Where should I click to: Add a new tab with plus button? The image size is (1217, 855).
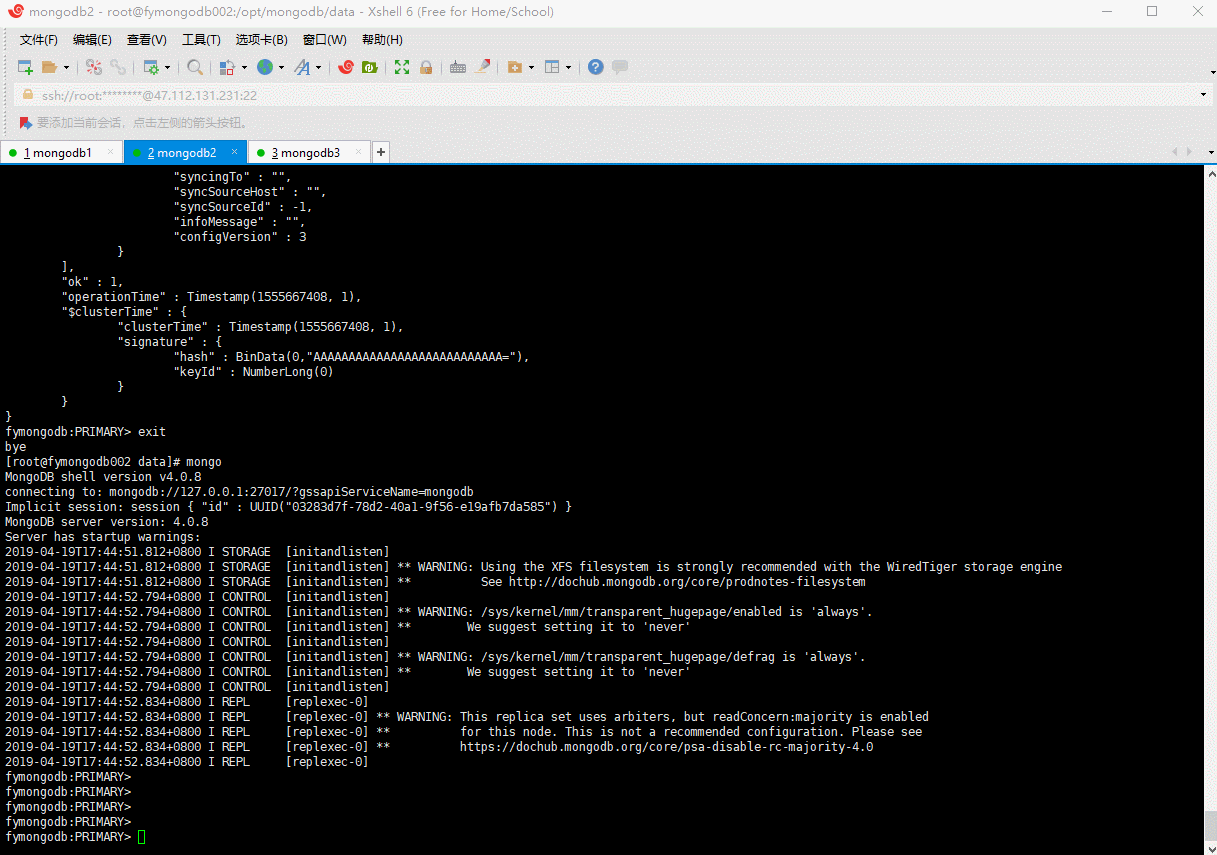pos(381,153)
